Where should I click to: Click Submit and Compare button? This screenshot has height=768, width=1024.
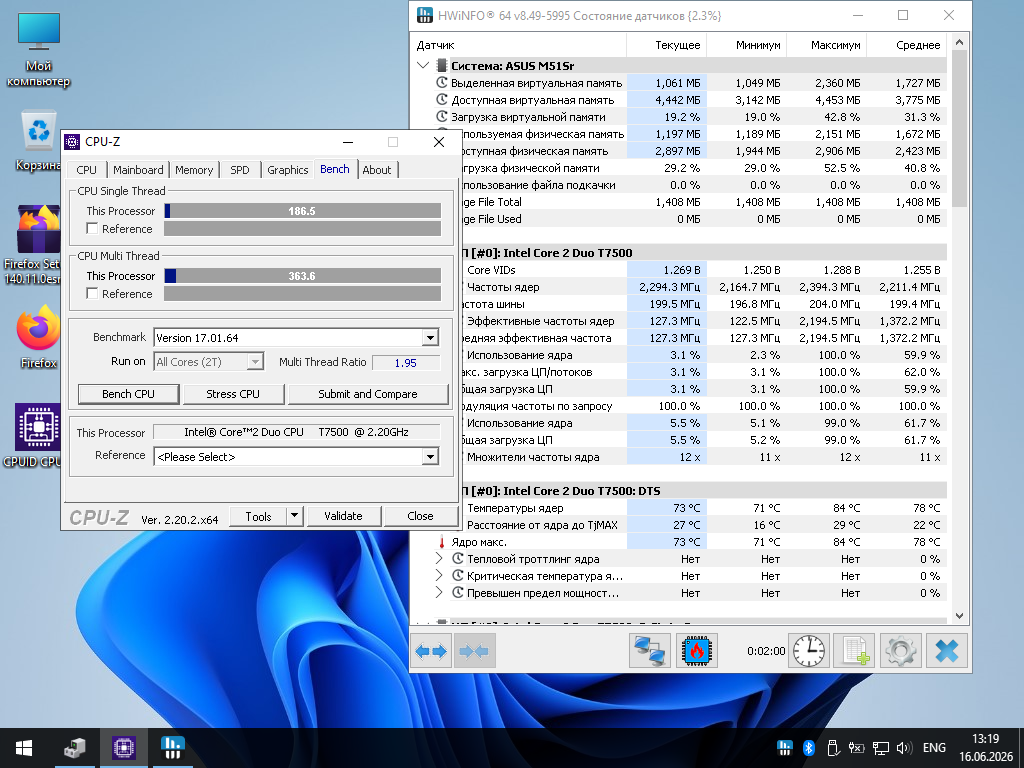coord(368,394)
